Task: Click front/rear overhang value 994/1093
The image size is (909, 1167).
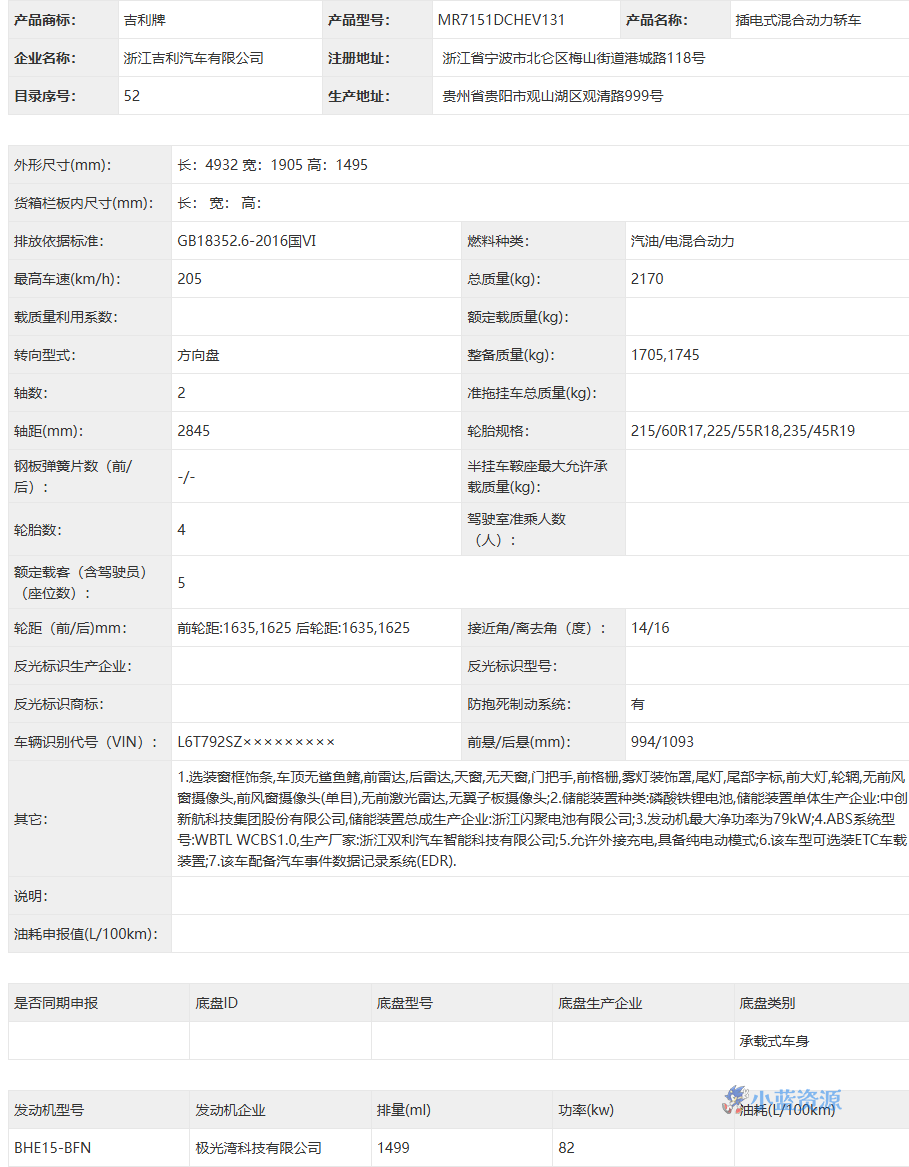Action: click(x=662, y=742)
